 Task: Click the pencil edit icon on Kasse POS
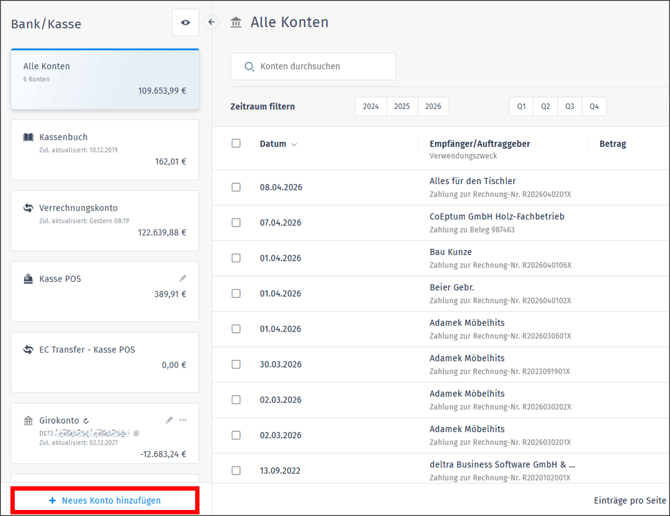pos(183,279)
